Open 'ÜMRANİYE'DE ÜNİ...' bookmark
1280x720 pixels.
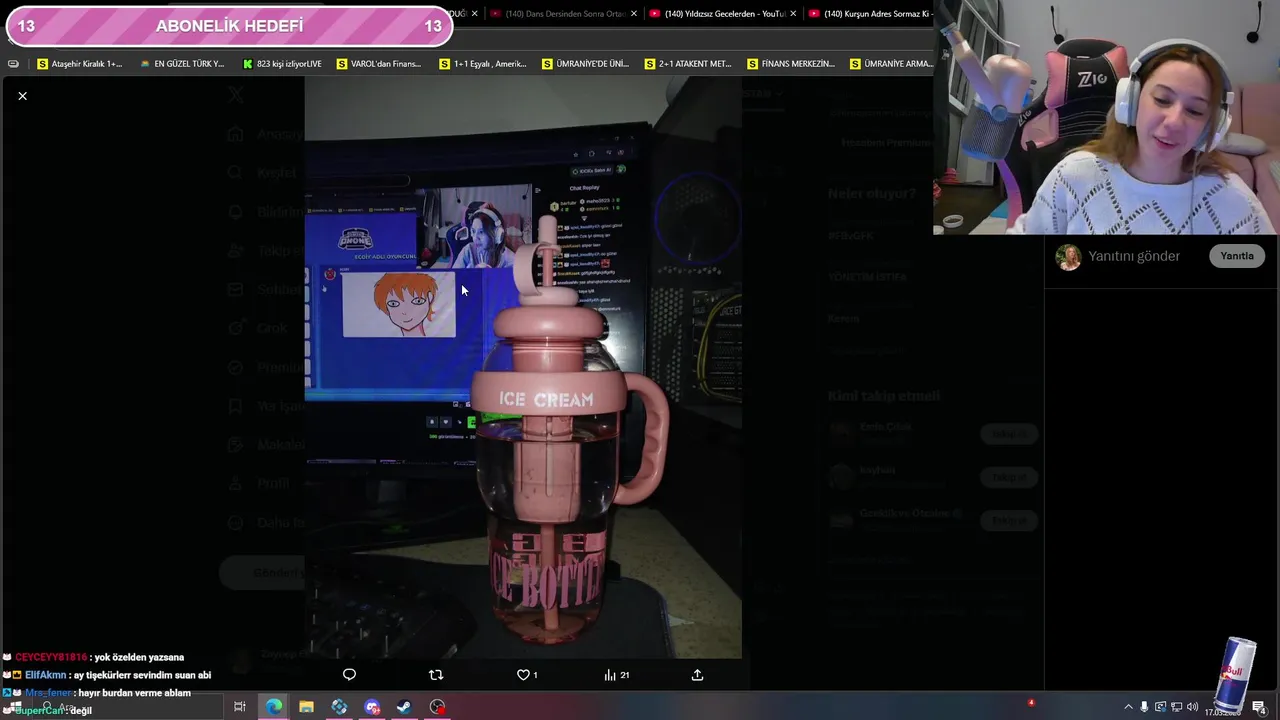point(585,64)
